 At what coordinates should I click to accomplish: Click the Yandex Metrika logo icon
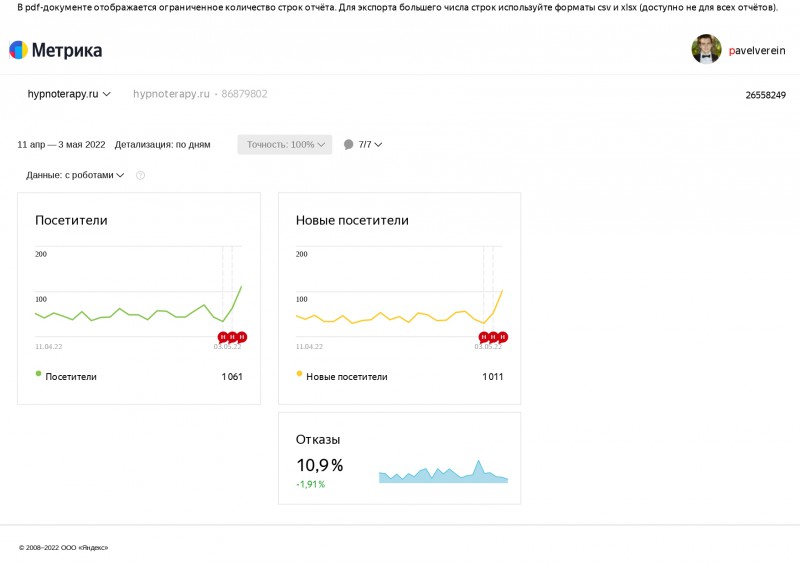pyautogui.click(x=18, y=50)
